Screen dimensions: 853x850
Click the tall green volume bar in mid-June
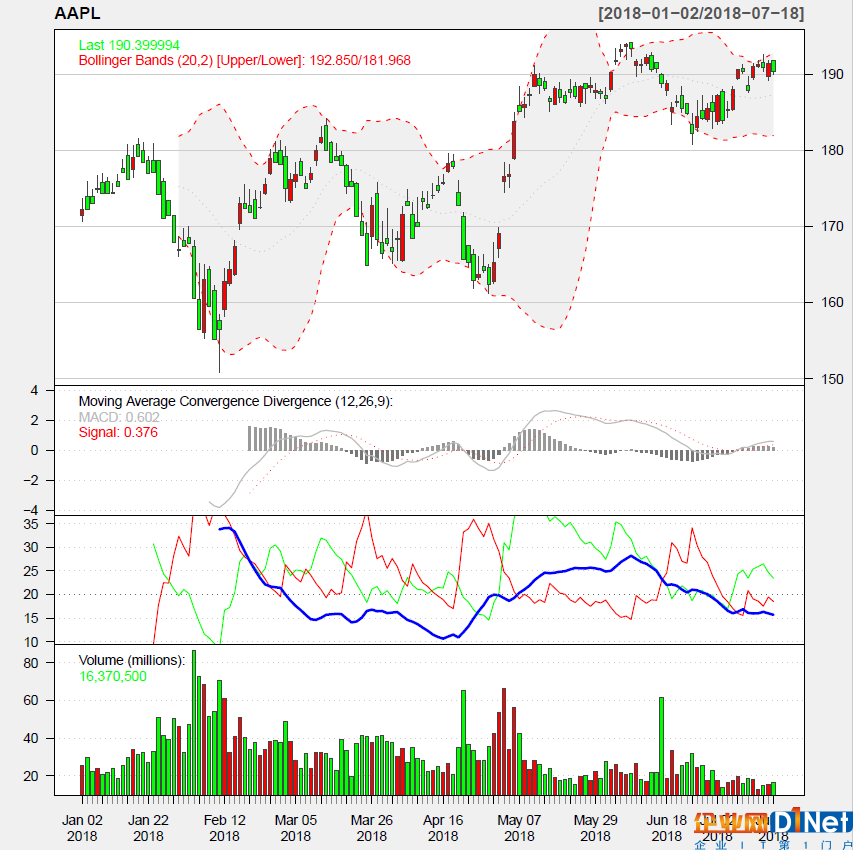pyautogui.click(x=662, y=746)
